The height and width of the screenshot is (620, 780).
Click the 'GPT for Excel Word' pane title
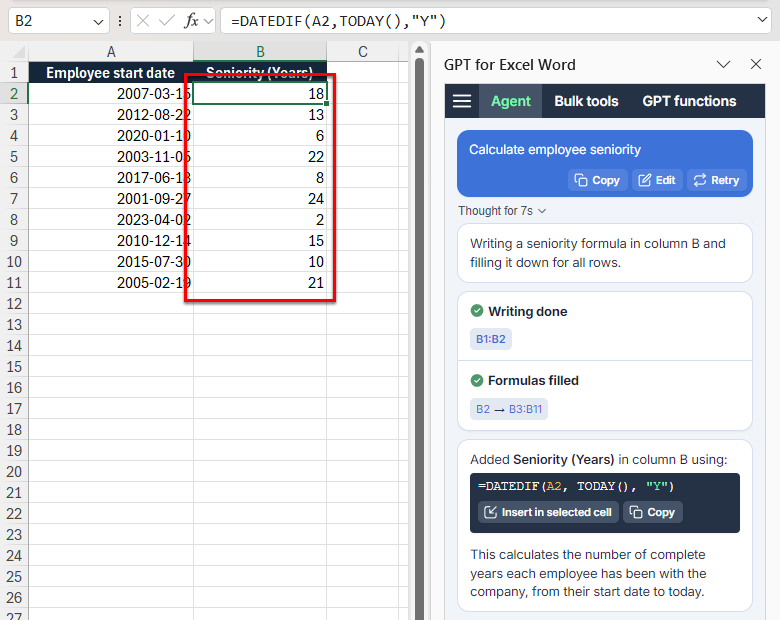coord(509,65)
